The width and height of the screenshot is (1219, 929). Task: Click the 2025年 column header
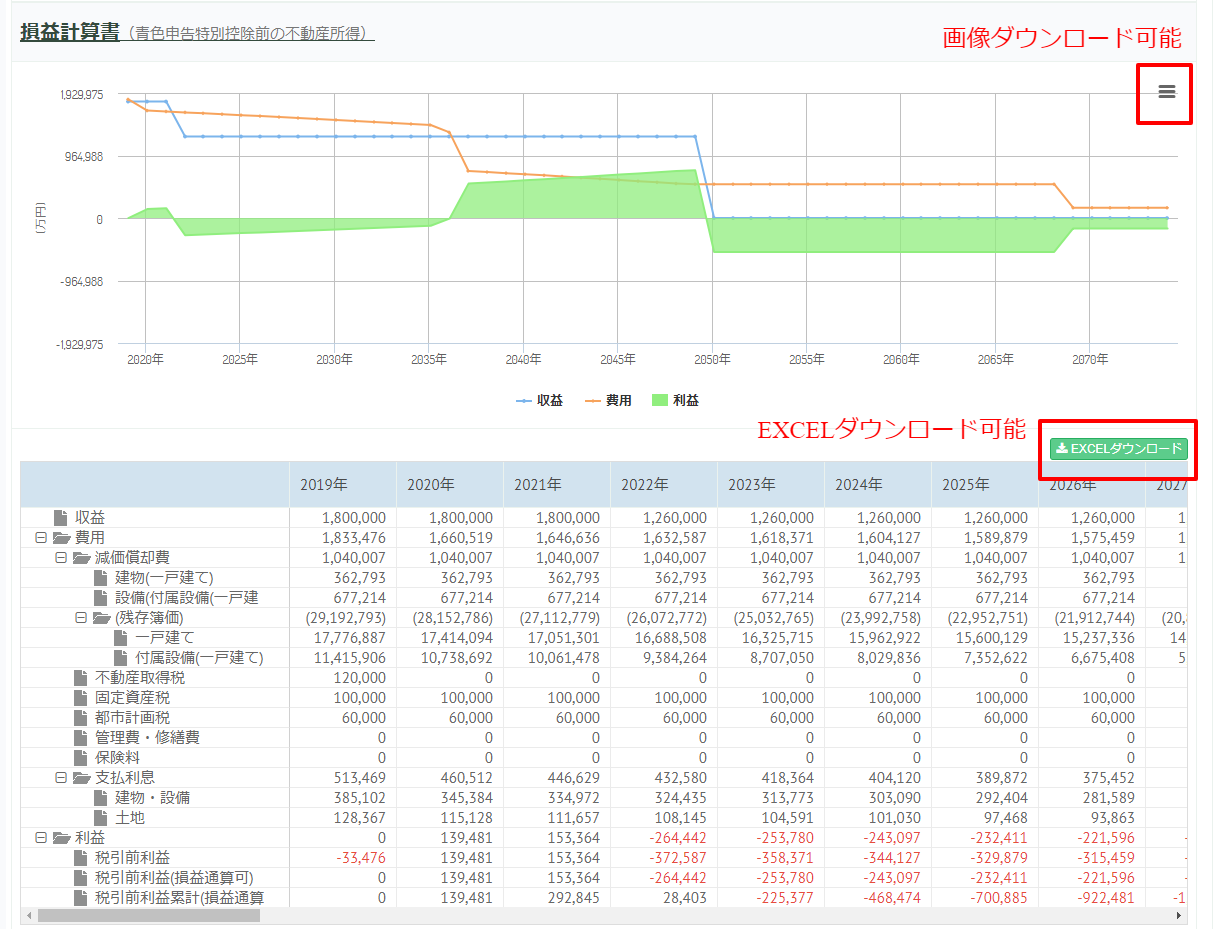click(985, 485)
